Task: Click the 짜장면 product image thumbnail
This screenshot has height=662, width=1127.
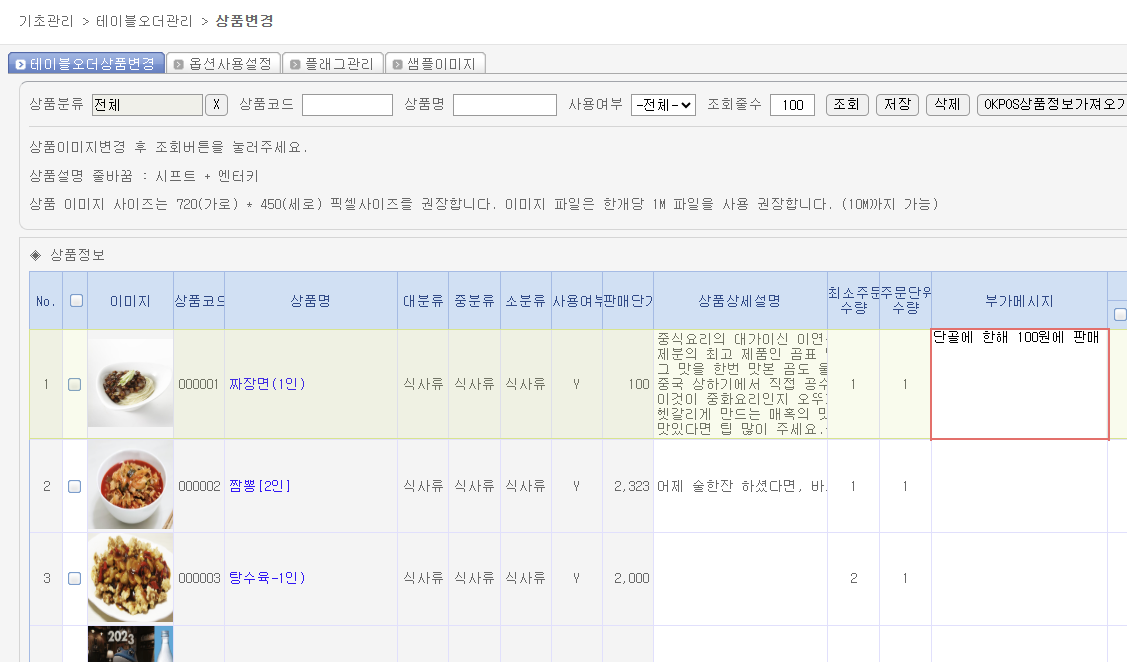Action: click(130, 384)
